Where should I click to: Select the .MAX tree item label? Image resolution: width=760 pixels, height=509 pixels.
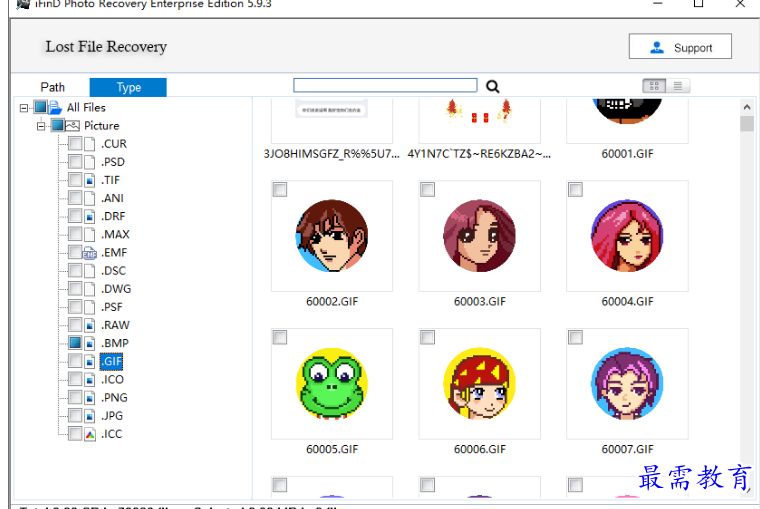pos(115,235)
